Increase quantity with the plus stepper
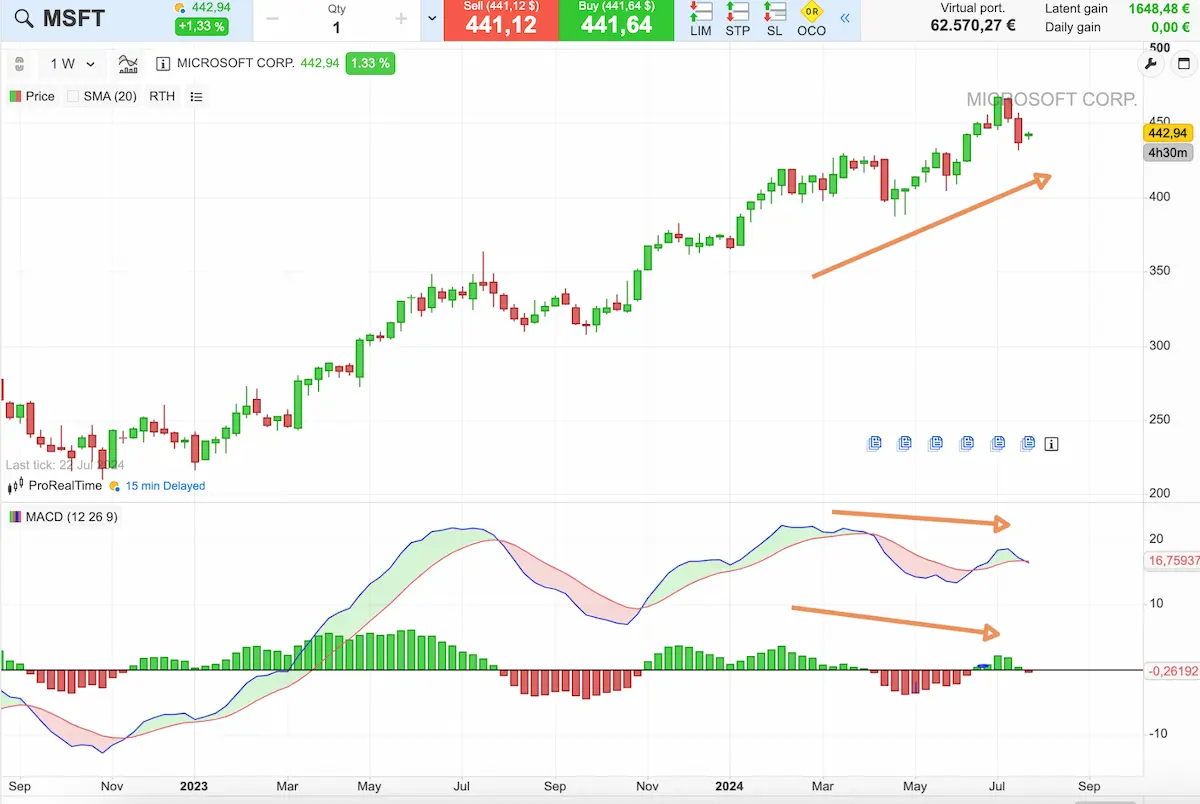This screenshot has width=1200, height=804. pyautogui.click(x=401, y=19)
